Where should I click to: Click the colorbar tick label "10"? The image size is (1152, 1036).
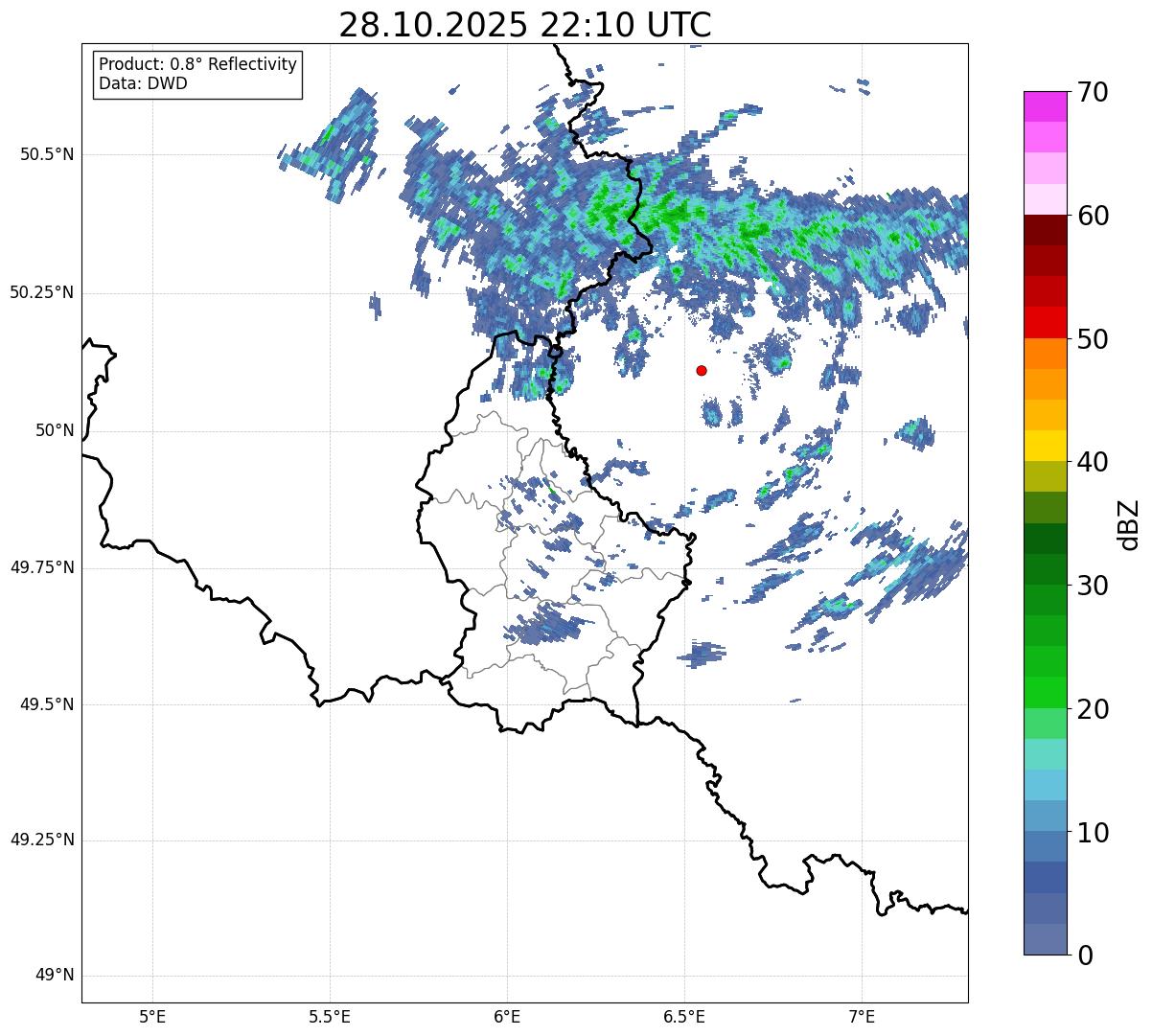point(1093,834)
